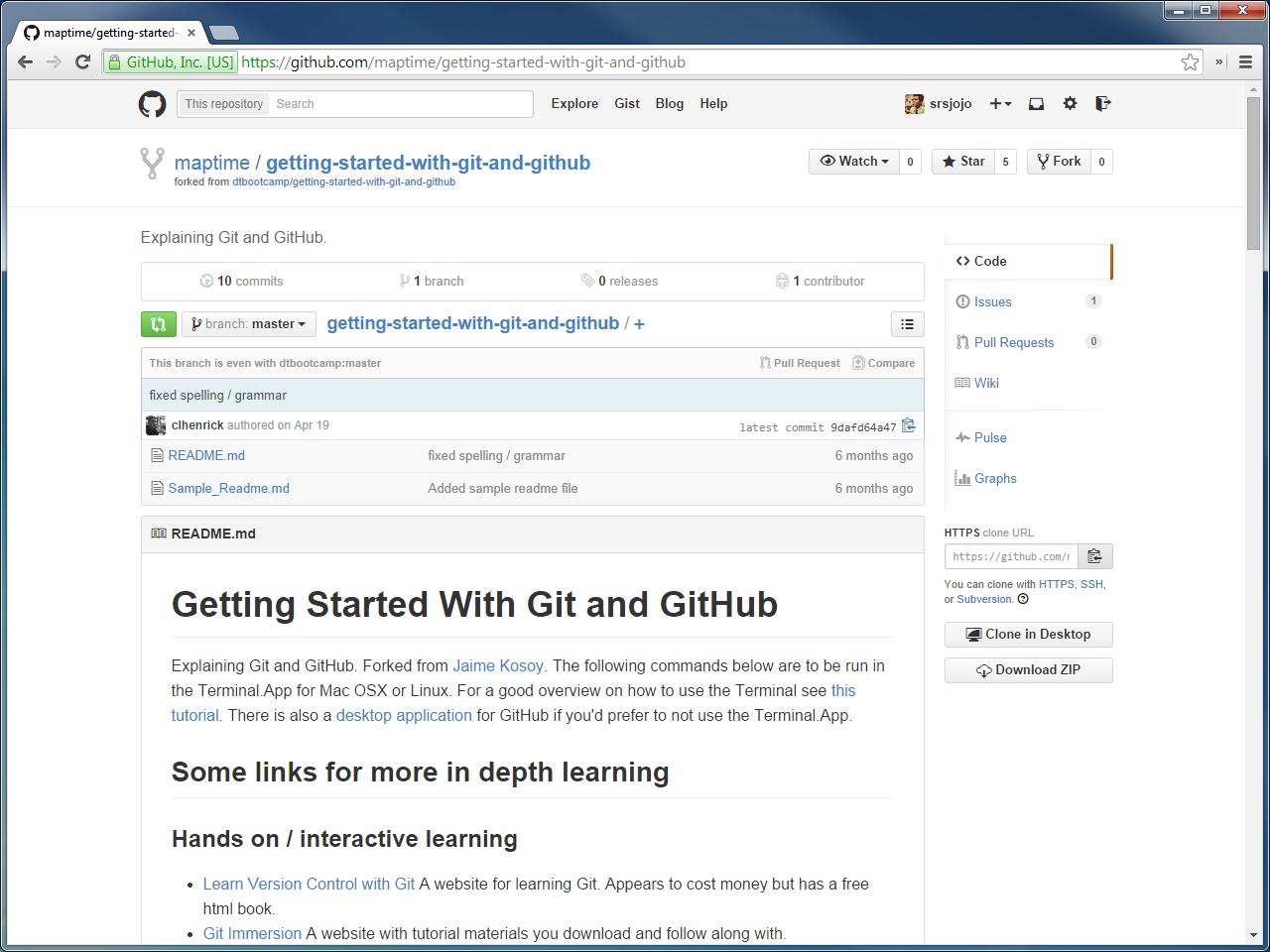The height and width of the screenshot is (952, 1270).
Task: View the 1 branch
Action: click(x=432, y=281)
